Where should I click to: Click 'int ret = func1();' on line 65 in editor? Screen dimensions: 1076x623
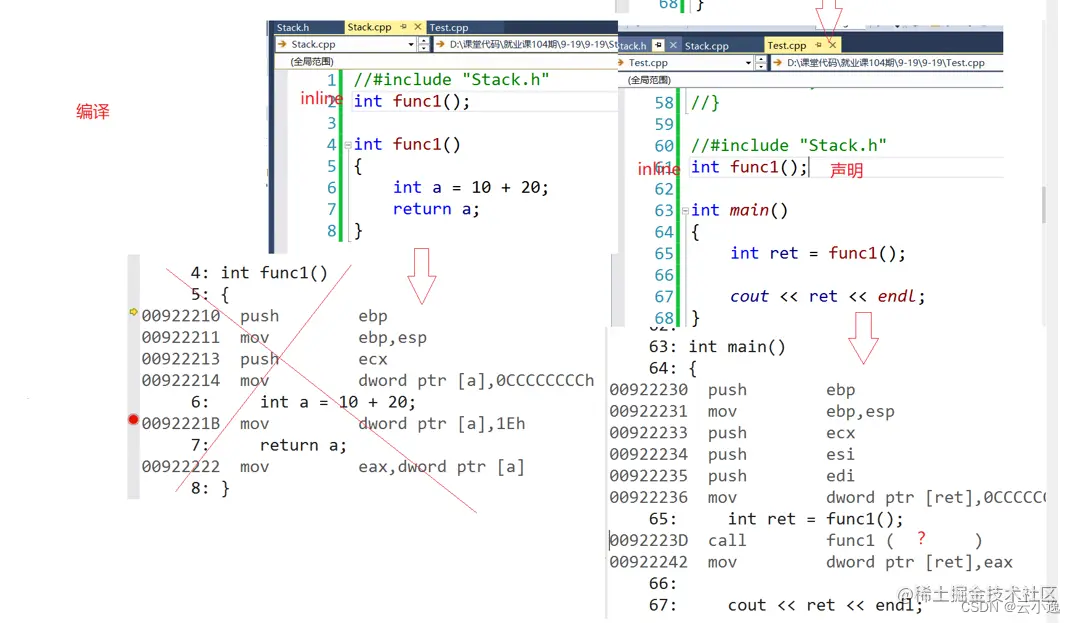pyautogui.click(x=818, y=254)
